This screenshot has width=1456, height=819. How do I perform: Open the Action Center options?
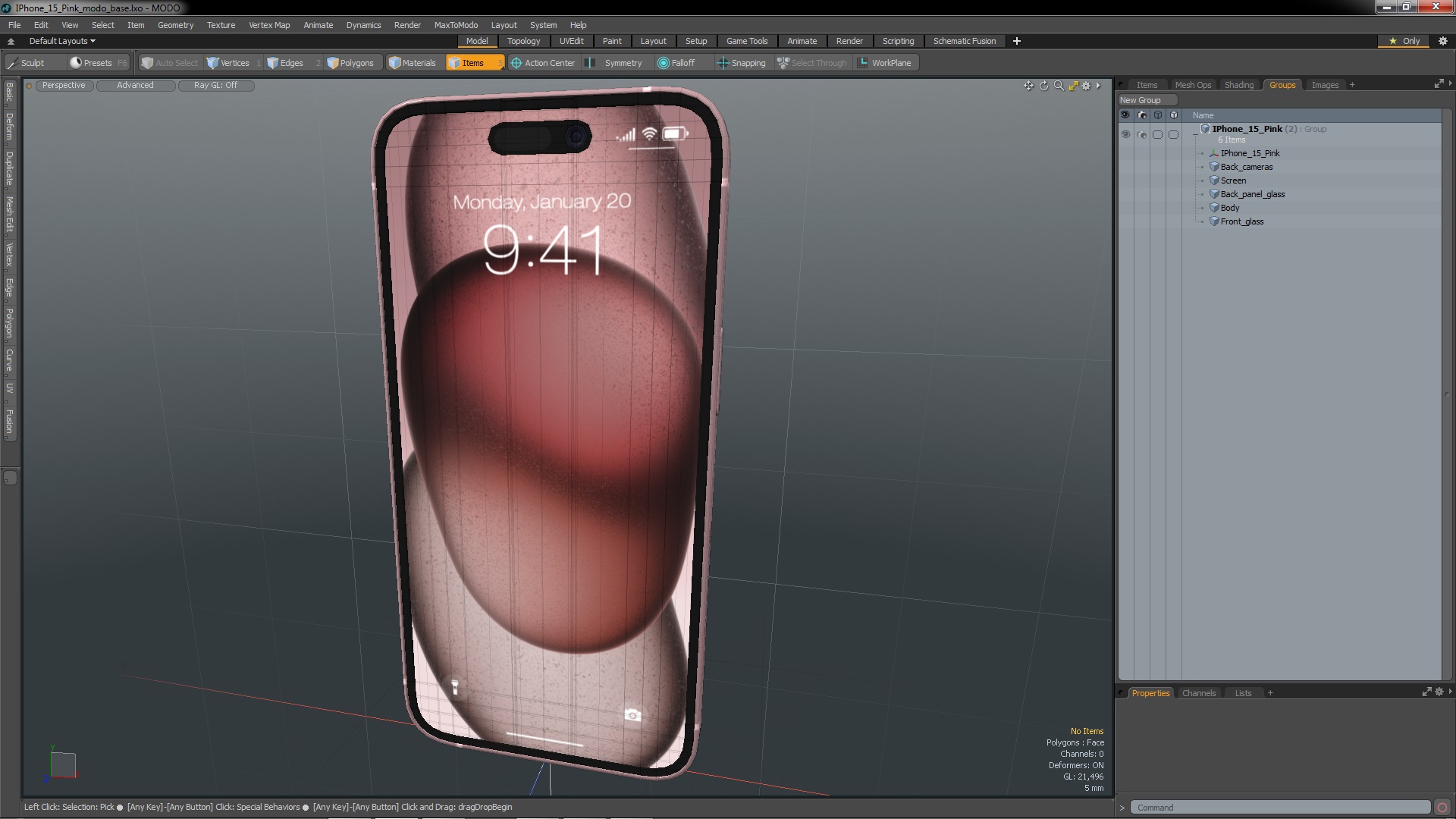click(x=543, y=63)
